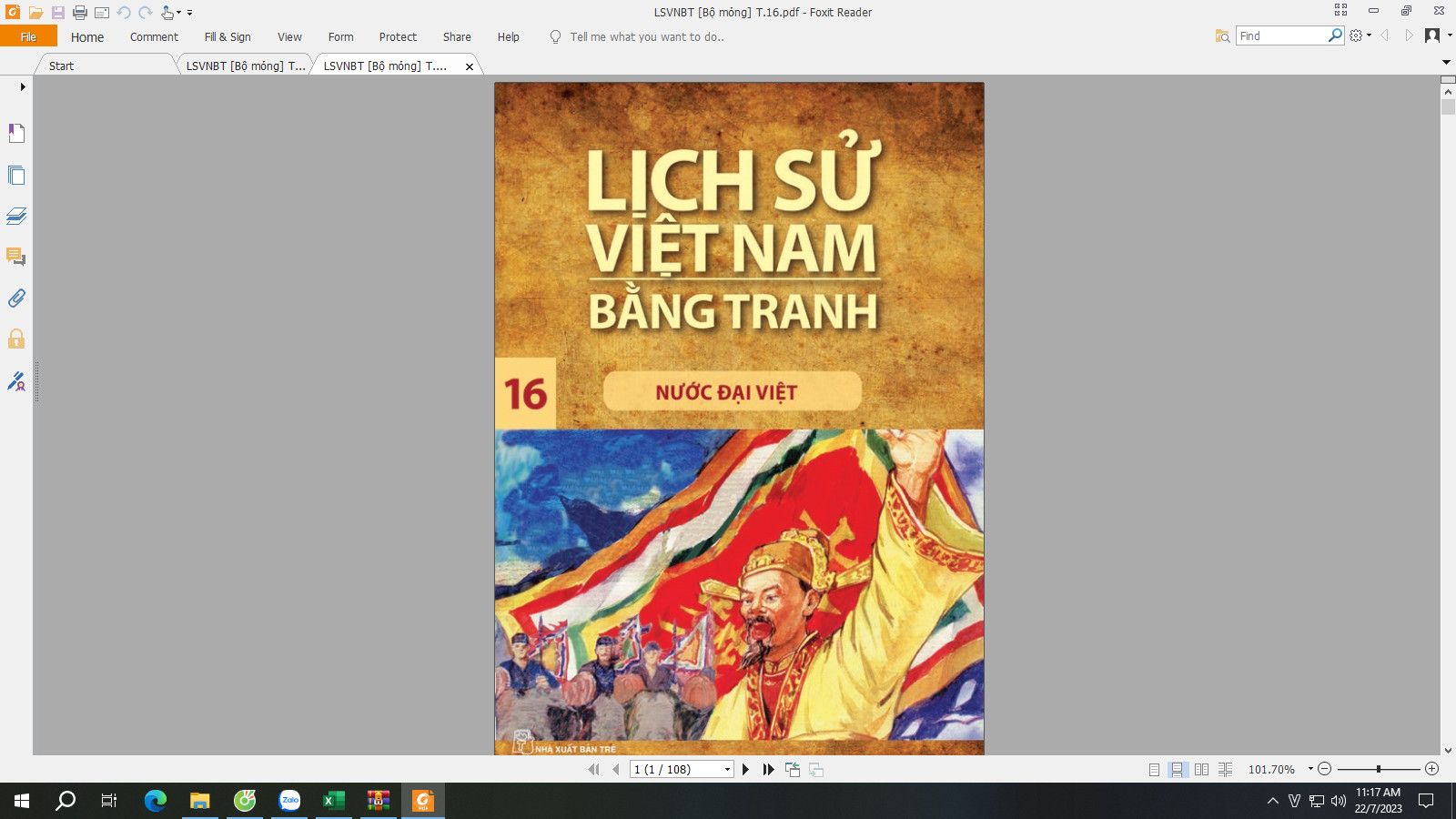
Task: Open the Form ribbon tab
Action: point(340,37)
